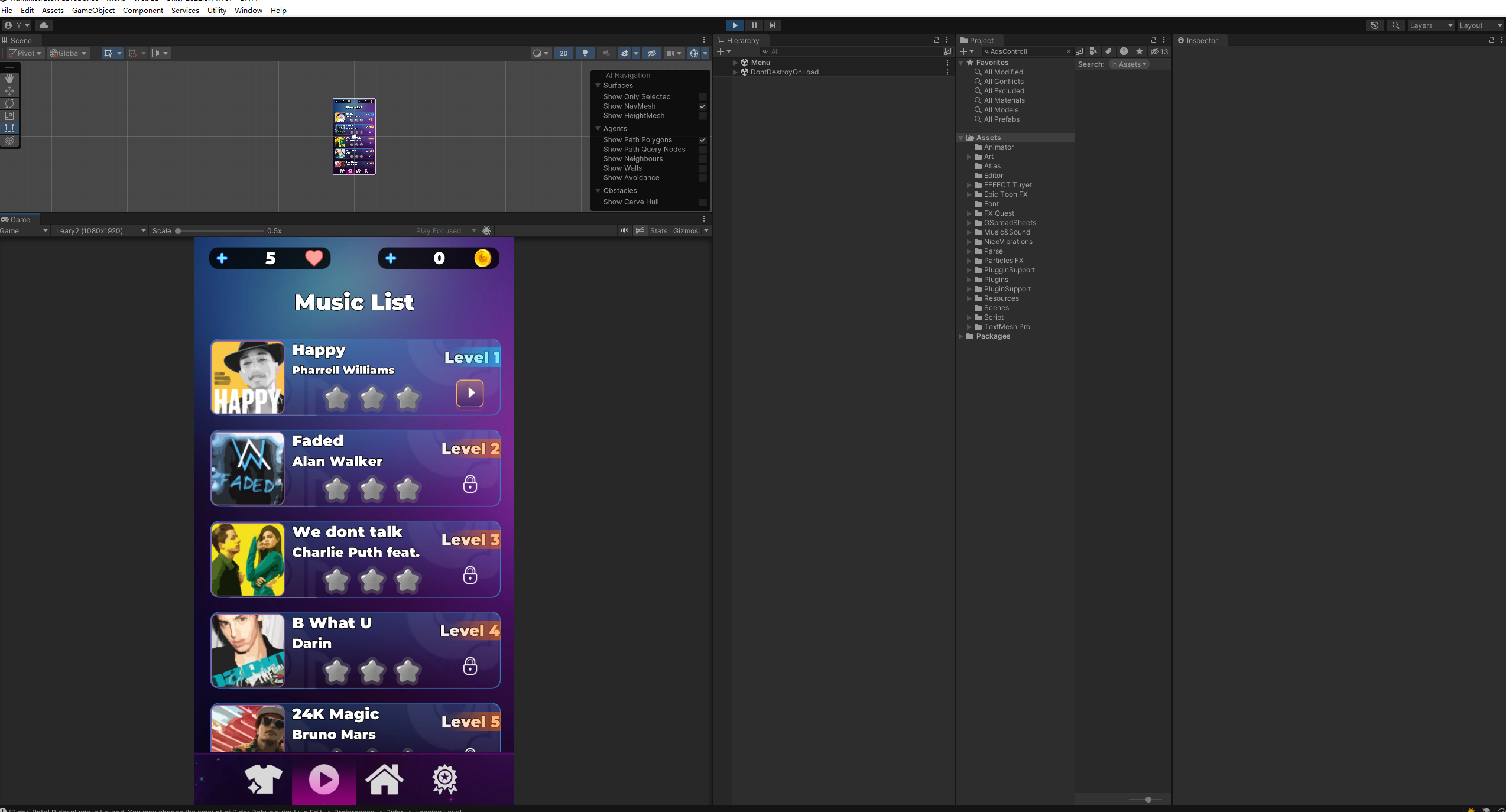This screenshot has width=1506, height=812.
Task: Open the Unity cloud services icon
Action: pos(44,25)
